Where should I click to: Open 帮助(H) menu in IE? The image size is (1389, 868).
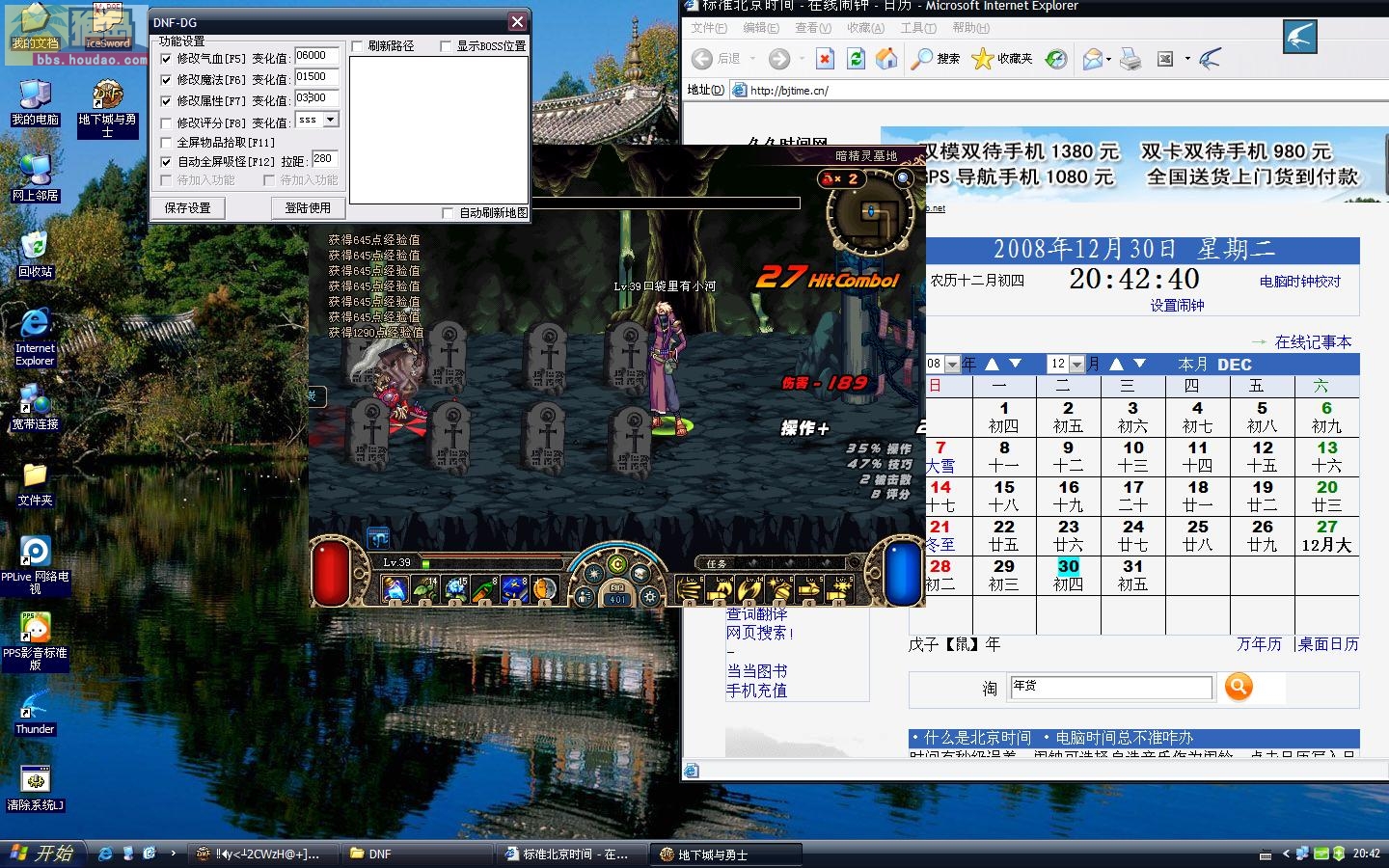click(x=970, y=28)
